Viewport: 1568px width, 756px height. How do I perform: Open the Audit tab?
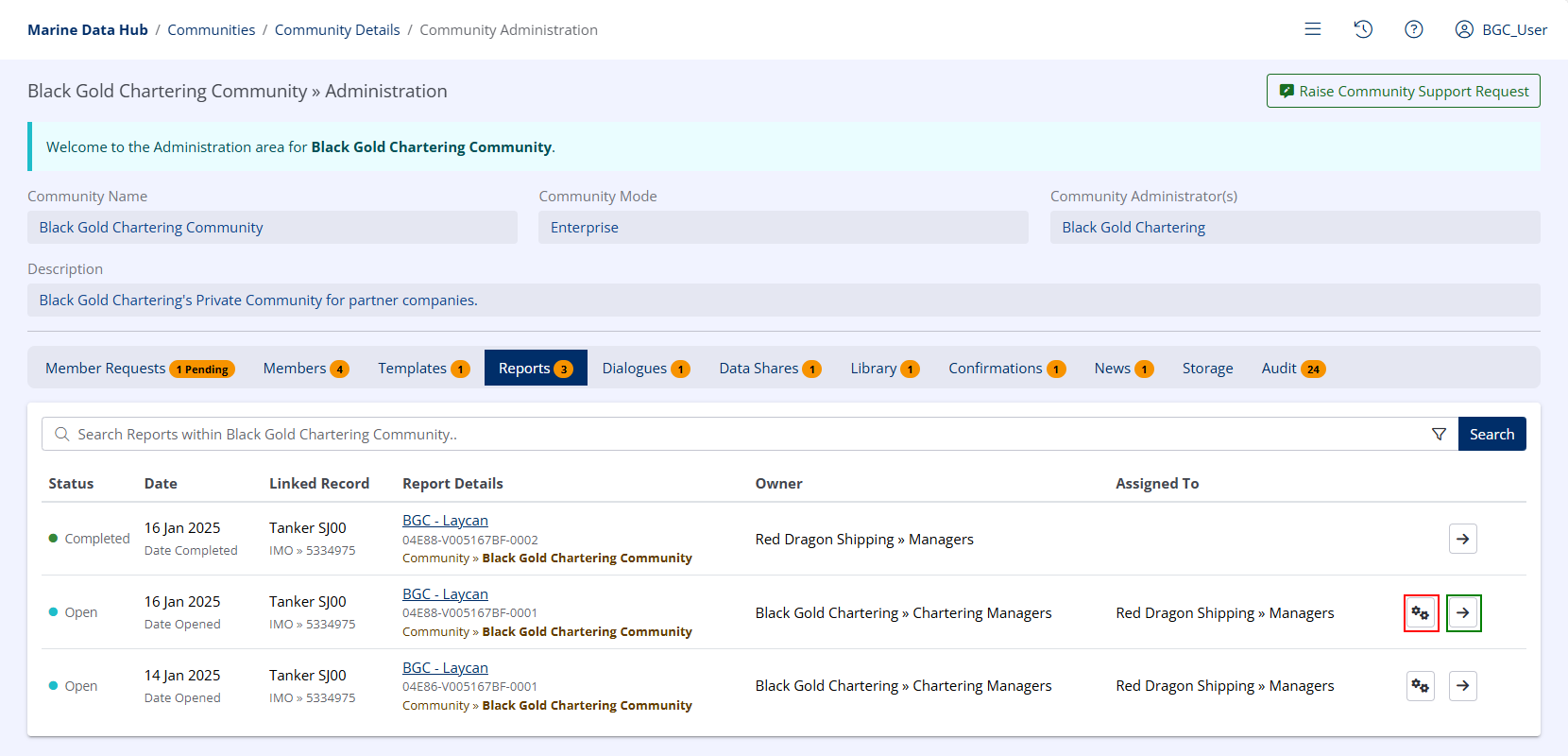[1292, 369]
